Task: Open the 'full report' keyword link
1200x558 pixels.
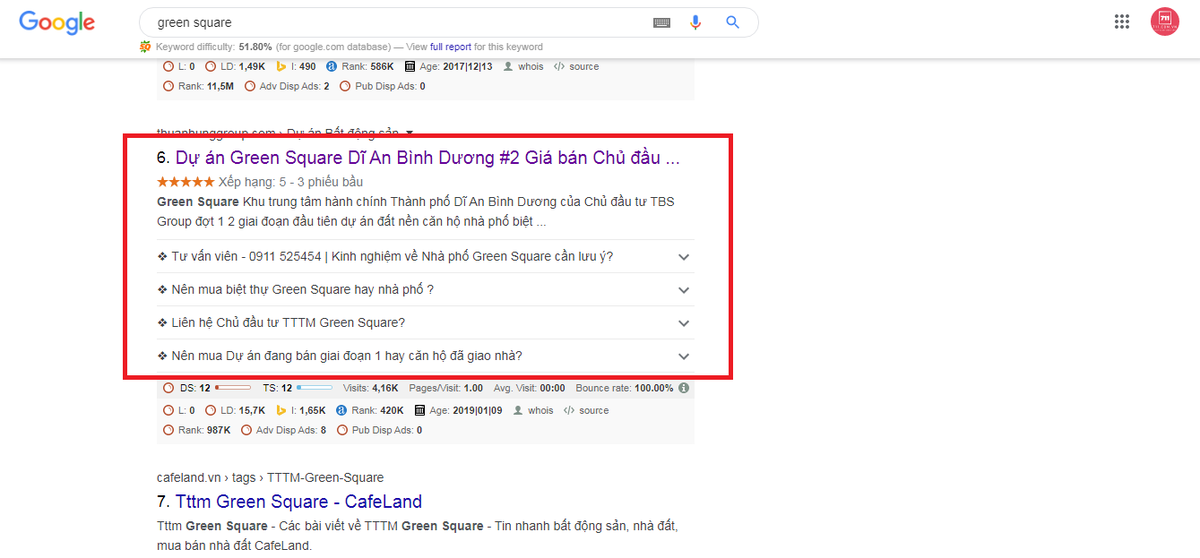Action: click(x=450, y=47)
